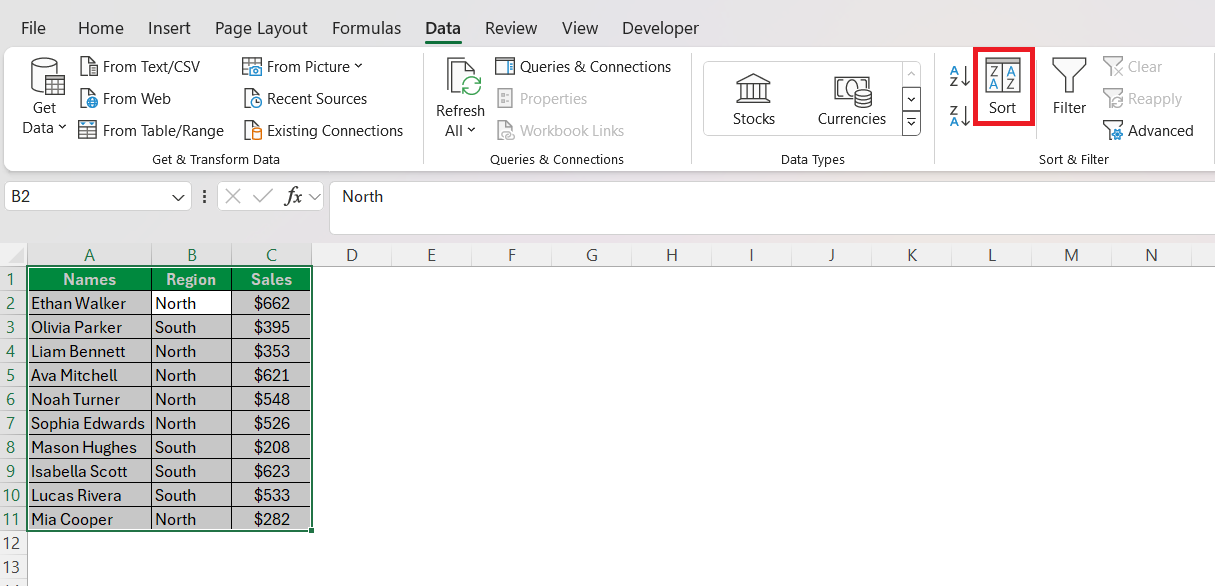Open Advanced filter options
1215x586 pixels.
1148,131
